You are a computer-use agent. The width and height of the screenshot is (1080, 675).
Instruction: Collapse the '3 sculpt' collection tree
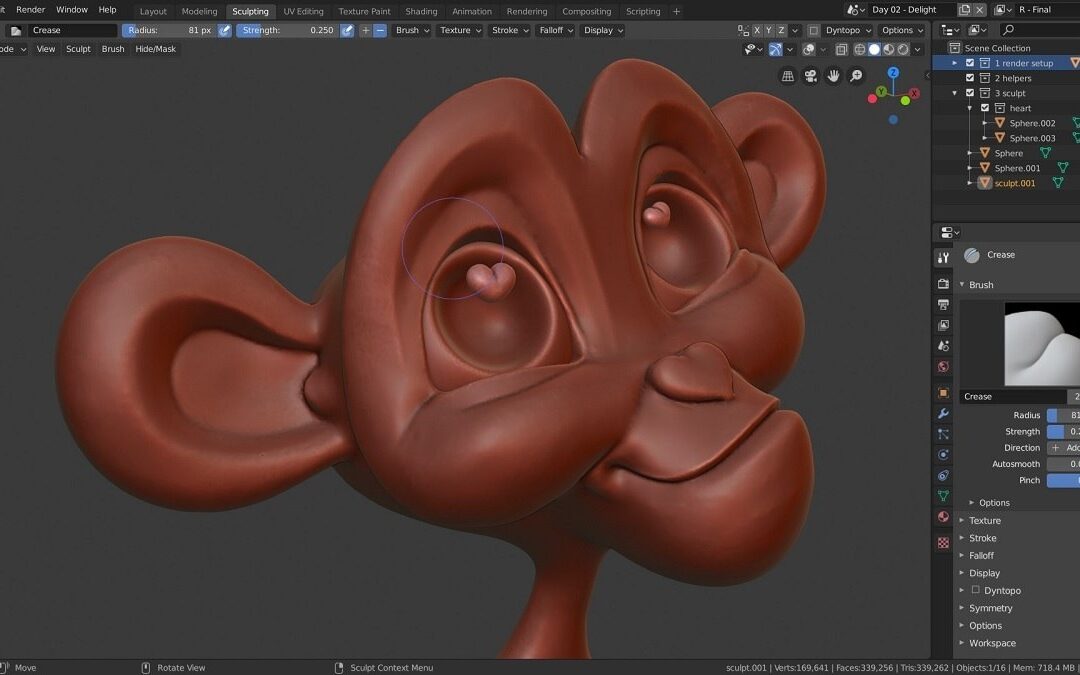click(955, 93)
